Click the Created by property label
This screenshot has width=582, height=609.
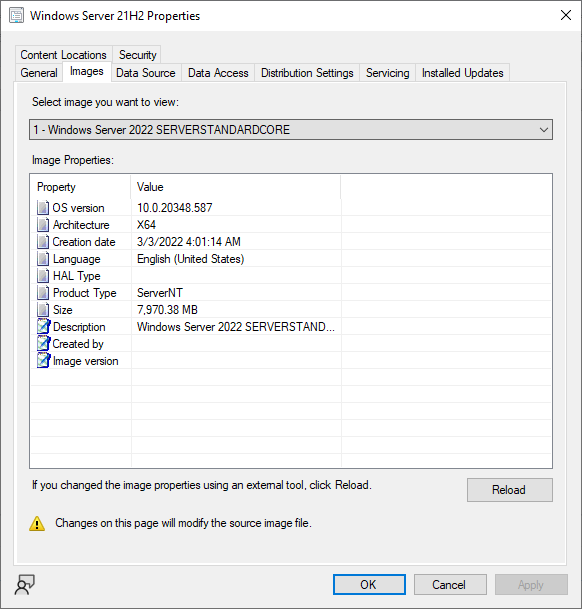(78, 344)
